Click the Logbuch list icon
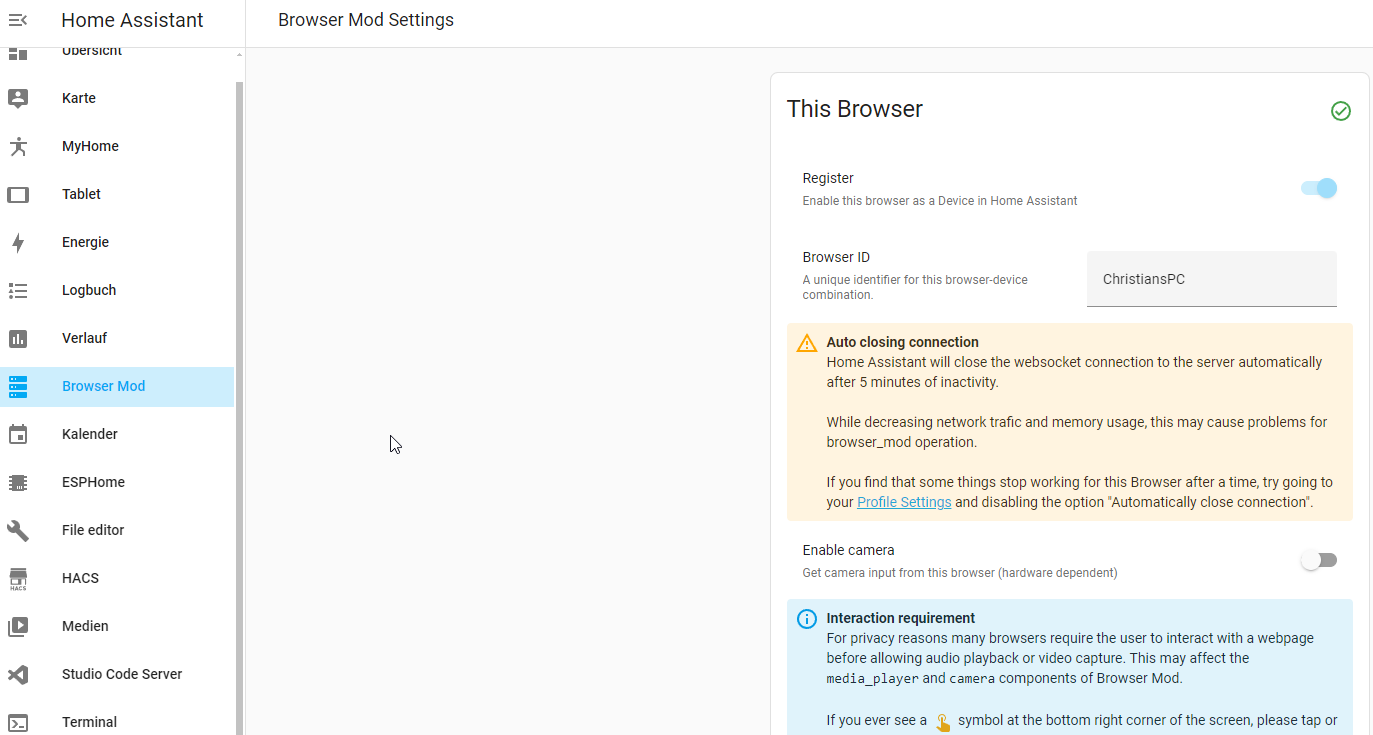1373x735 pixels. point(18,290)
